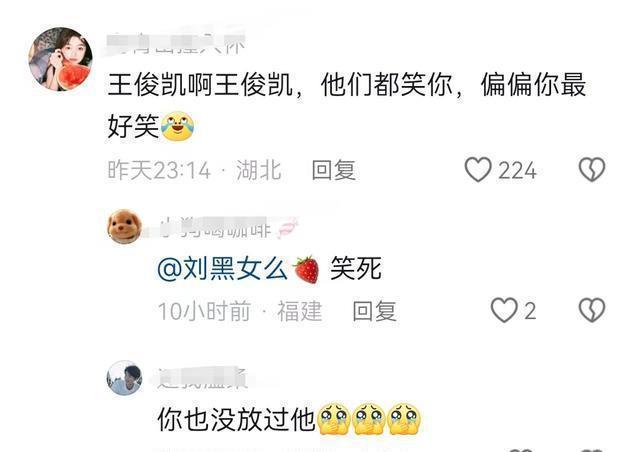The width and height of the screenshot is (640, 452).
Task: Dislike the 王俊凯 top comment
Action: pyautogui.click(x=592, y=169)
